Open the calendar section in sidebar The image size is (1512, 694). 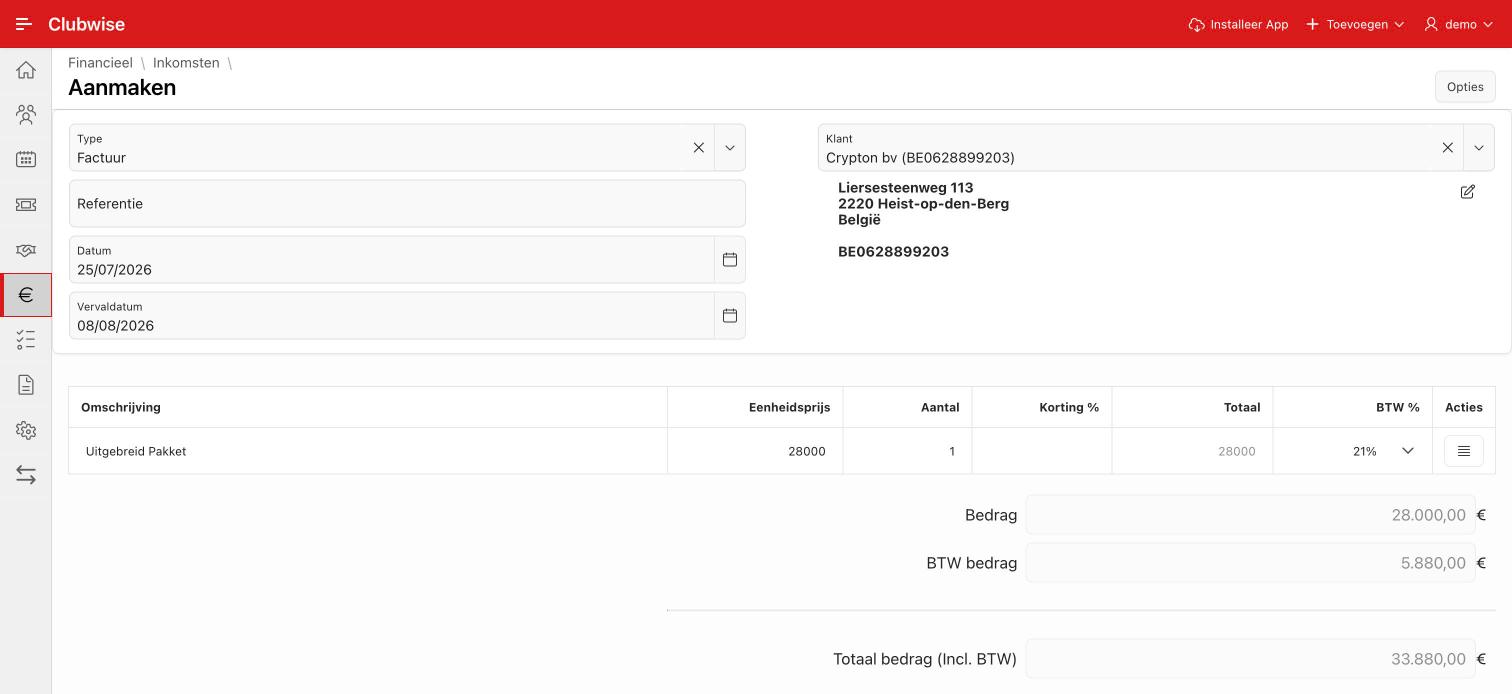[x=26, y=160]
